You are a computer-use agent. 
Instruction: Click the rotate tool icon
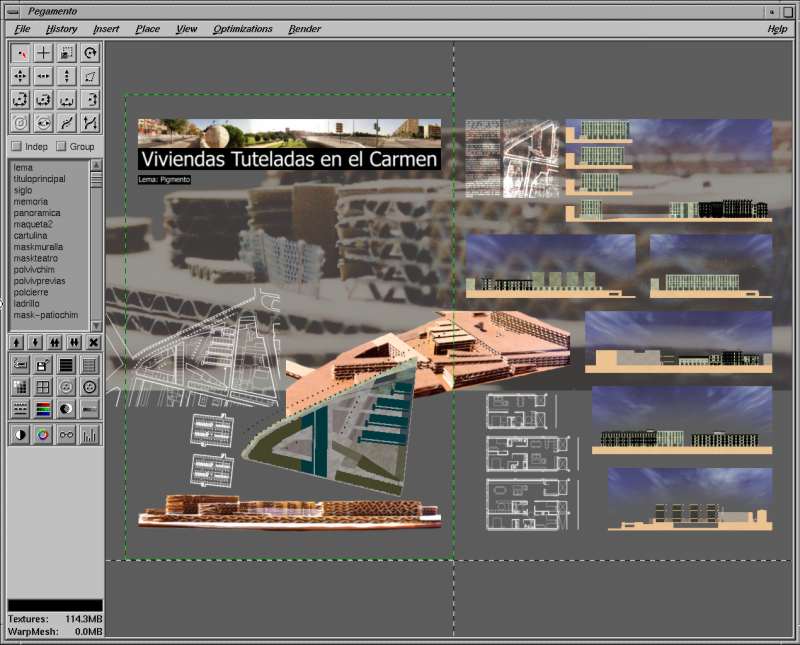coord(91,53)
